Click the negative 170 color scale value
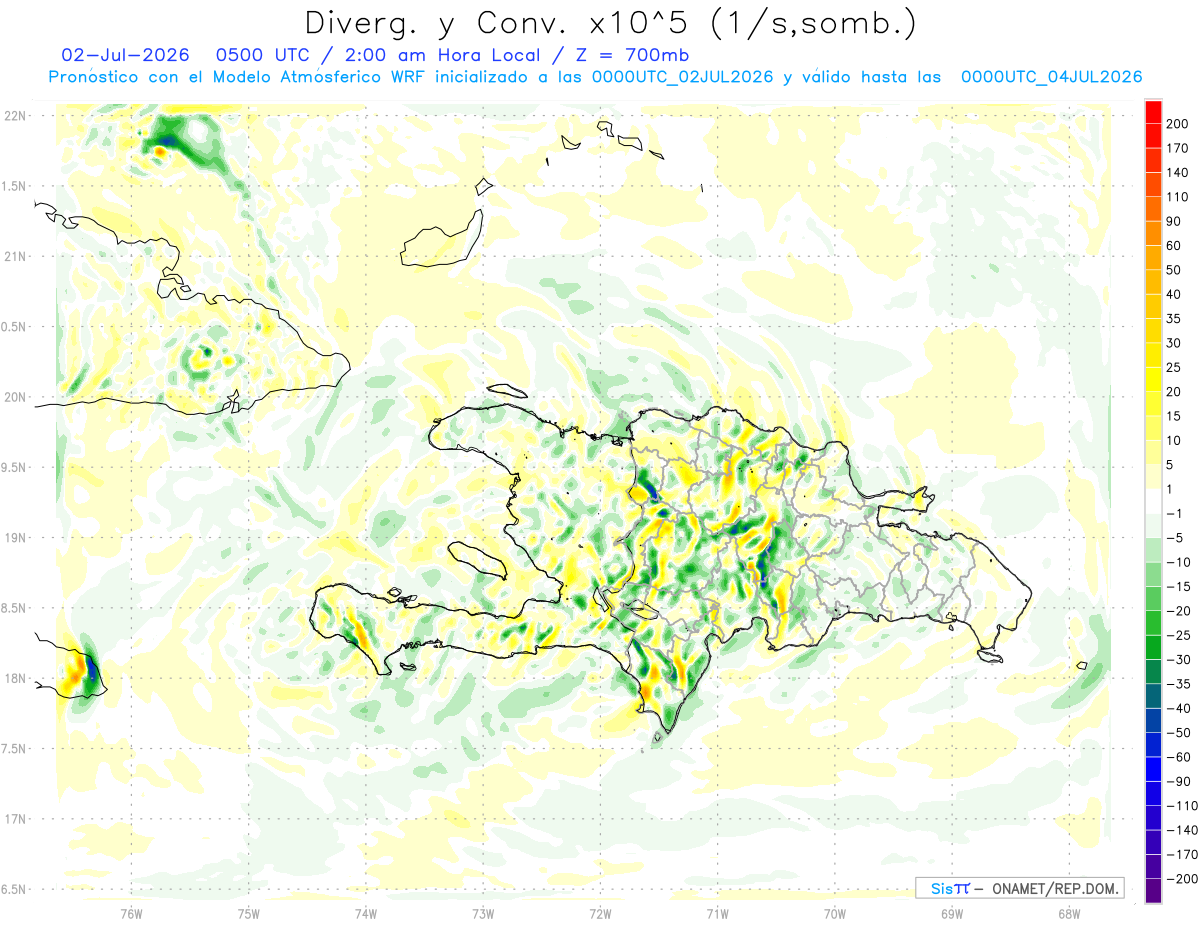Screen dimensions: 1200x927 (x=1182, y=855)
